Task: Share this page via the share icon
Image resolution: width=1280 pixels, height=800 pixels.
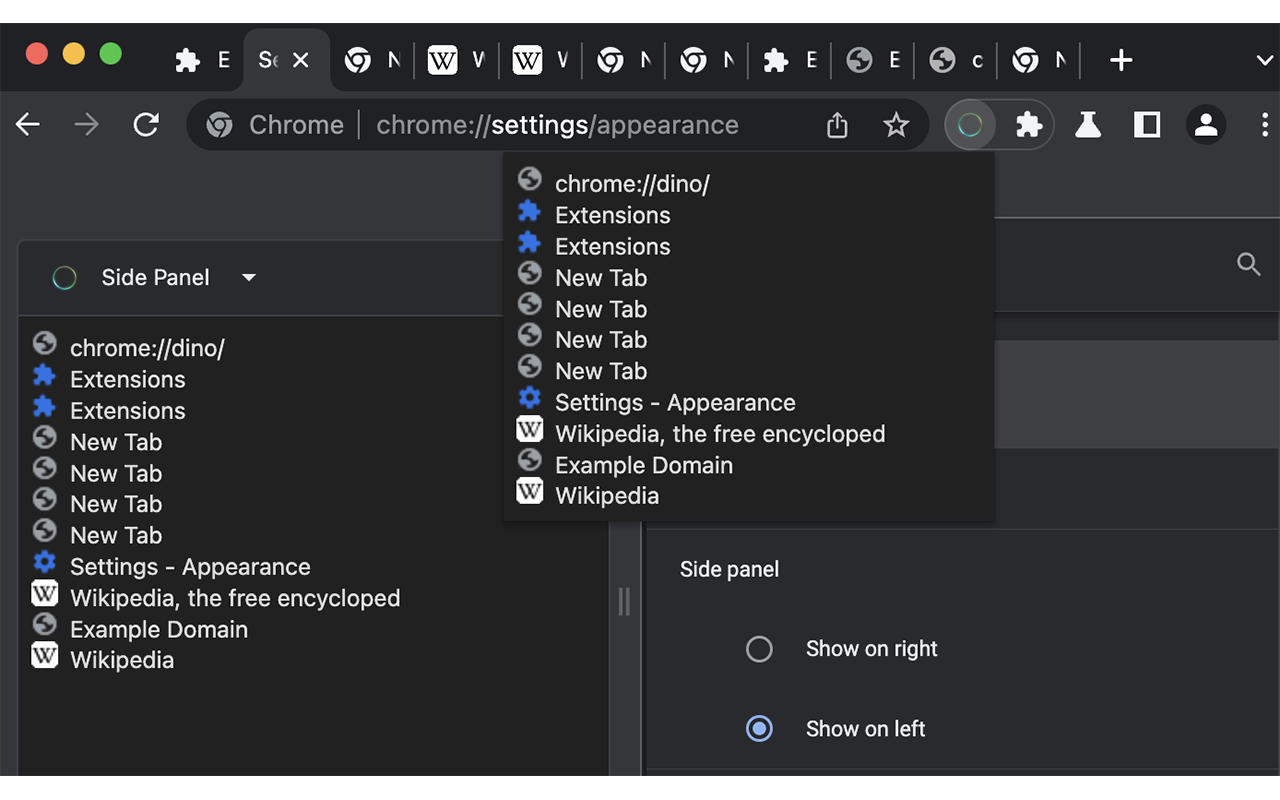Action: coord(837,125)
